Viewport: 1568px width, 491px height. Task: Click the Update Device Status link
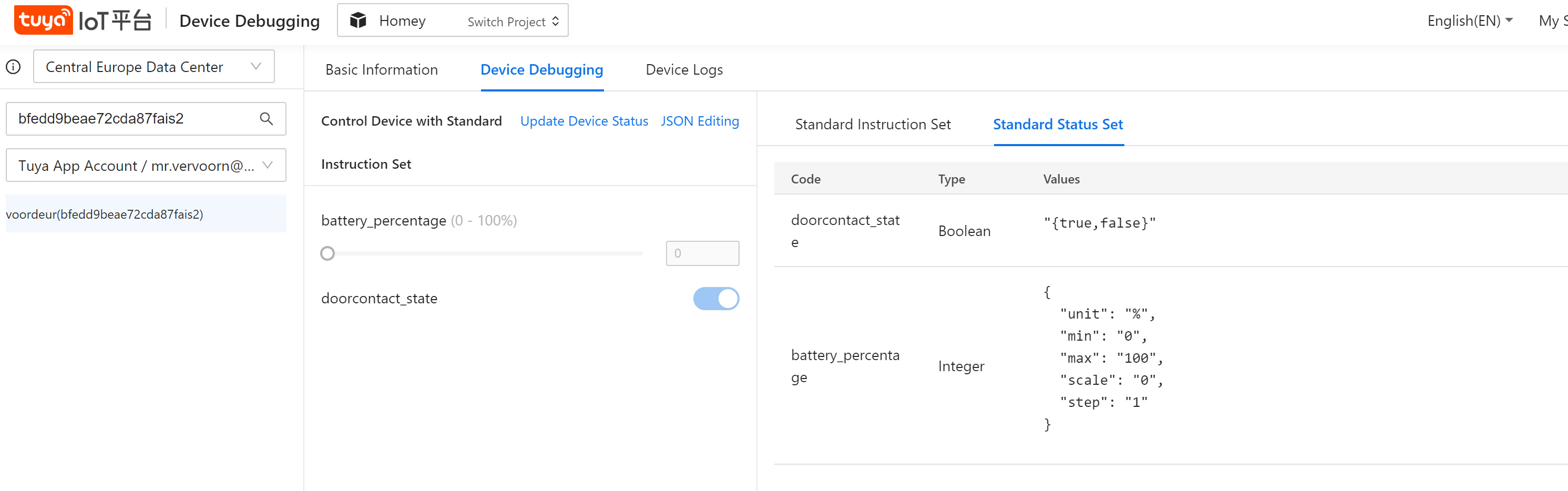584,121
